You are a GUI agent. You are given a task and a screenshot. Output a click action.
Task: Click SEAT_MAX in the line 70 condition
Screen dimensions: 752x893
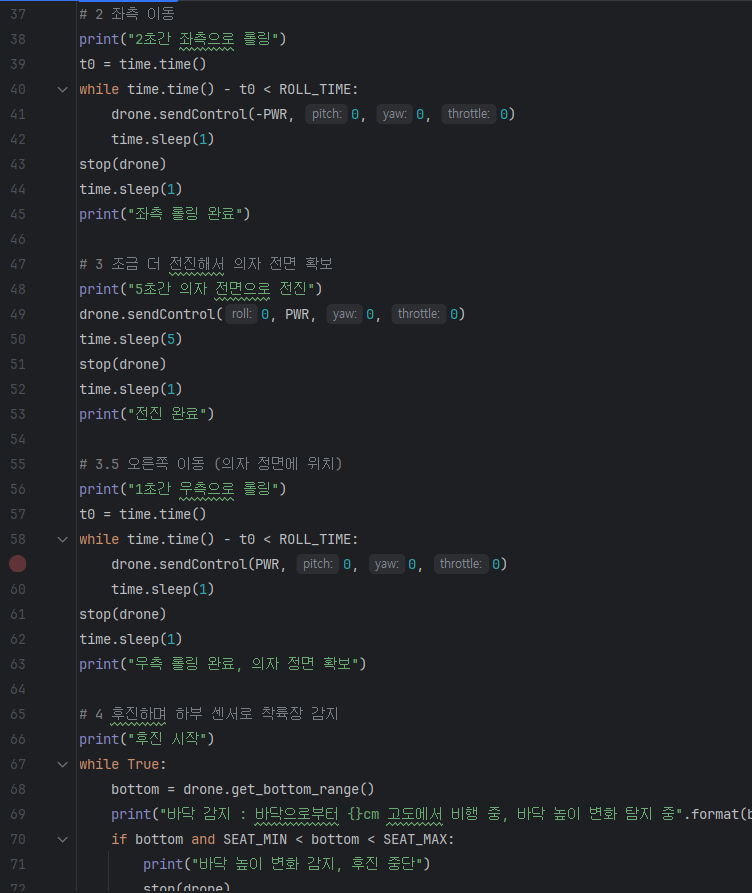pyautogui.click(x=418, y=839)
